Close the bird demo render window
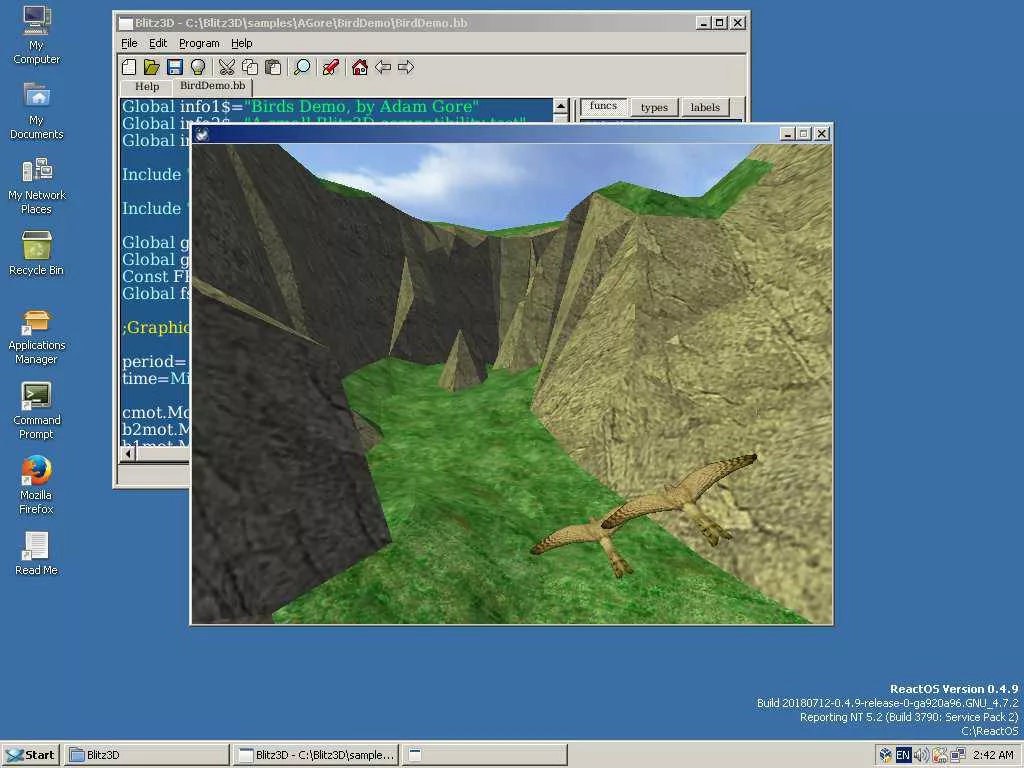The height and width of the screenshot is (768, 1024). click(822, 133)
